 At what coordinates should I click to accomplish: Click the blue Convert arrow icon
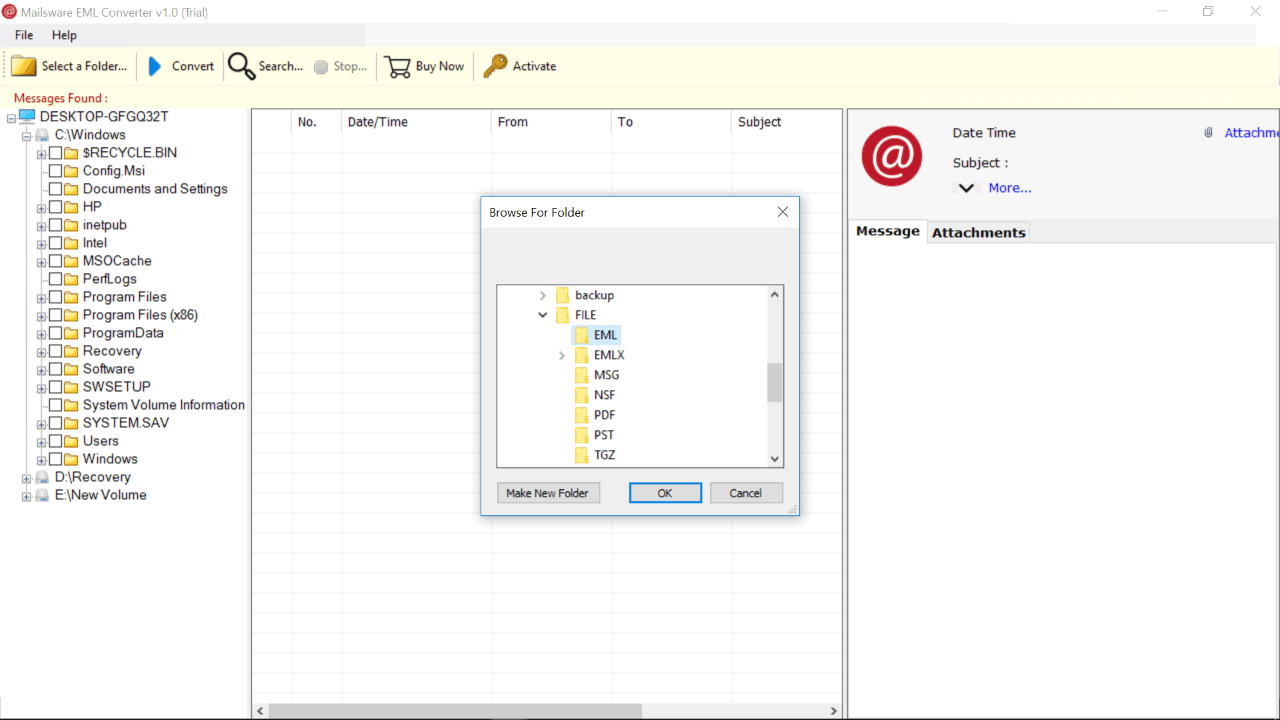155,66
